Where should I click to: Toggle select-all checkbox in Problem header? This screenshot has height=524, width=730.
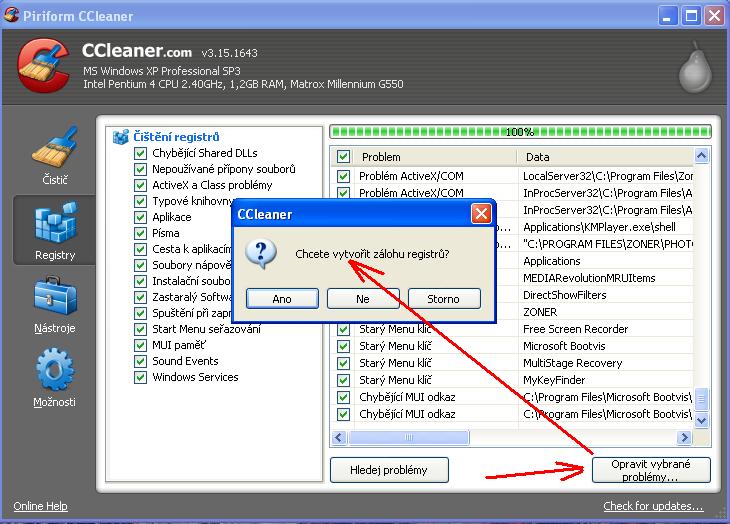click(x=344, y=157)
